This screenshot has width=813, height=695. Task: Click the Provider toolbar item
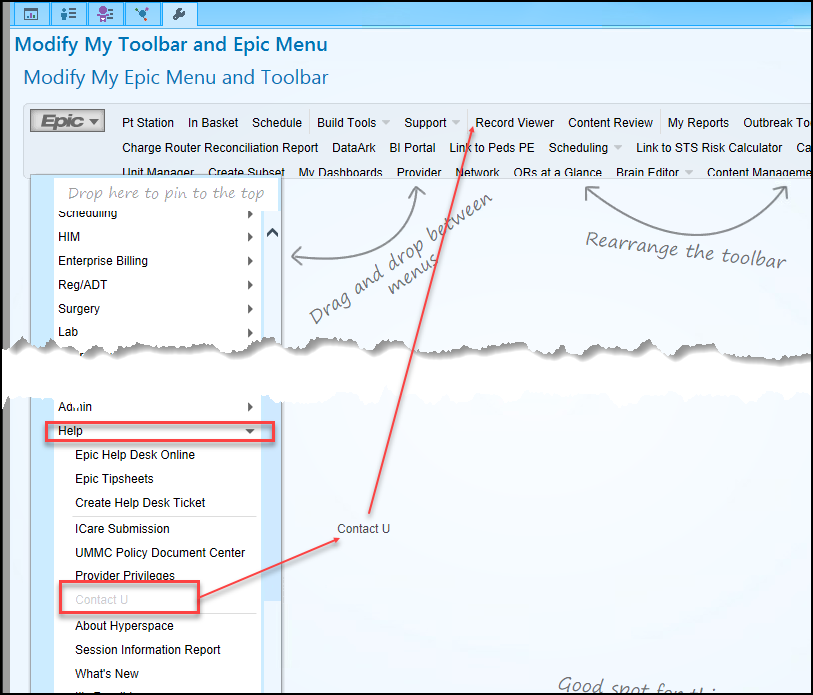pos(419,172)
